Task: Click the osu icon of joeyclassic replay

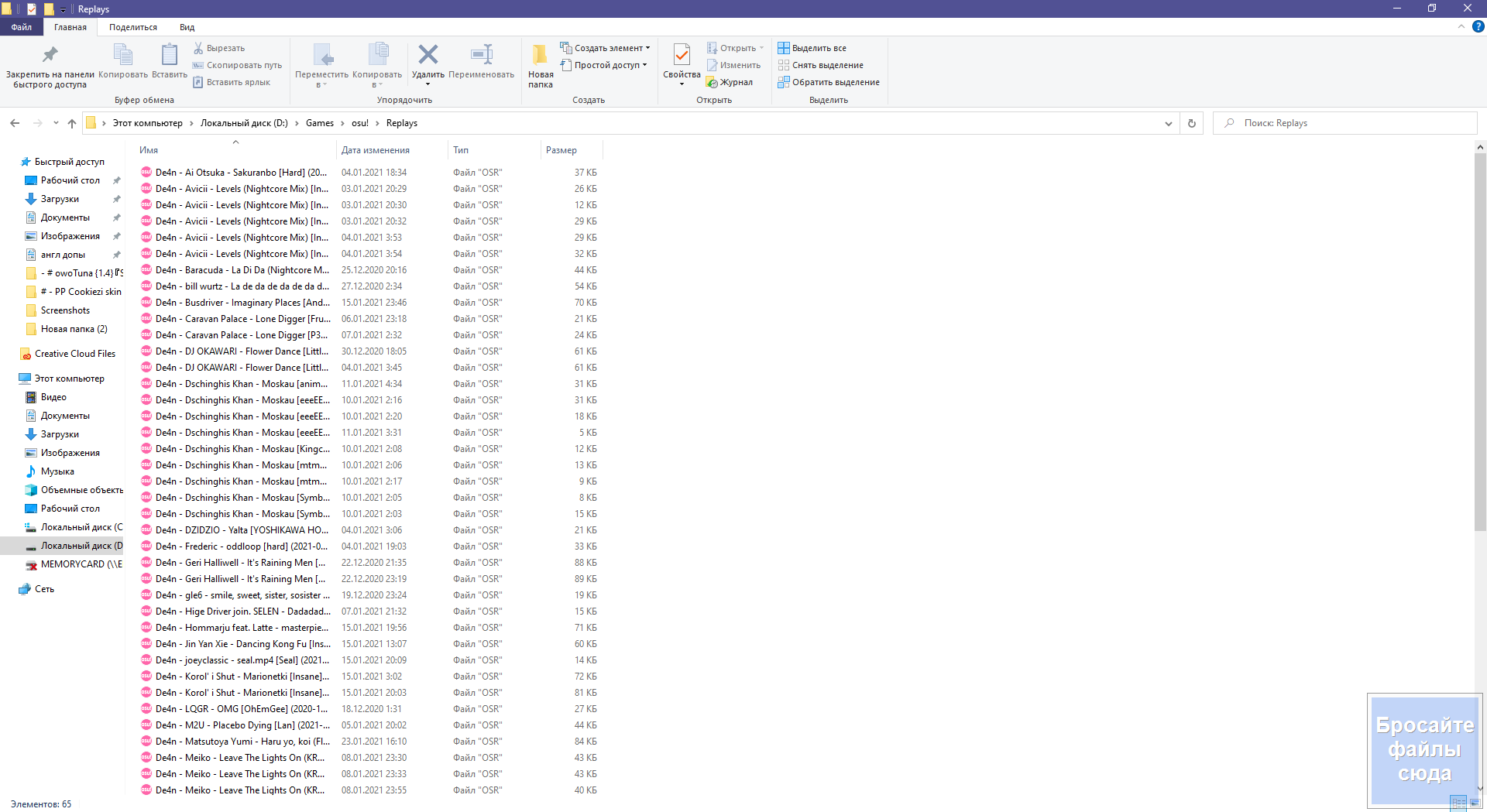Action: pos(146,660)
